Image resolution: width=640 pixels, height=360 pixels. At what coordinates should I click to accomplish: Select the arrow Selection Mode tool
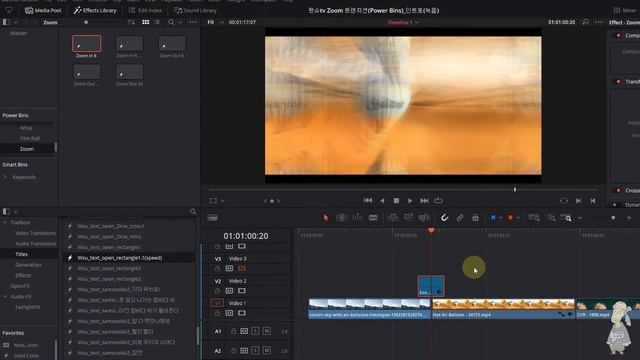[325, 218]
